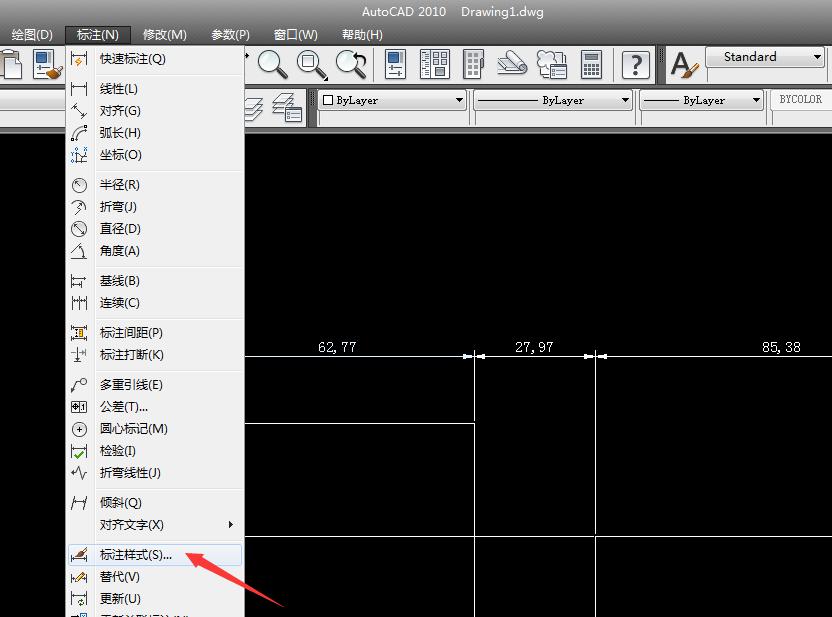Open the 窗口(W) menu
The image size is (832, 617).
pos(295,34)
